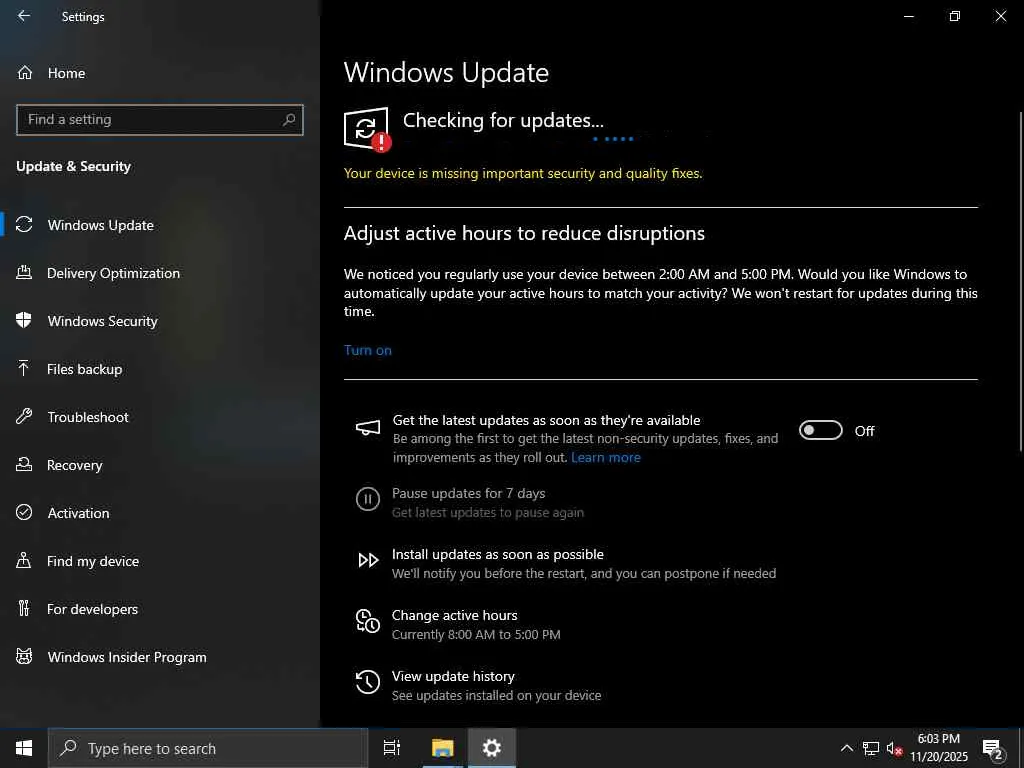The image size is (1024, 768).
Task: Click the update status icon with red alert
Action: 367,129
